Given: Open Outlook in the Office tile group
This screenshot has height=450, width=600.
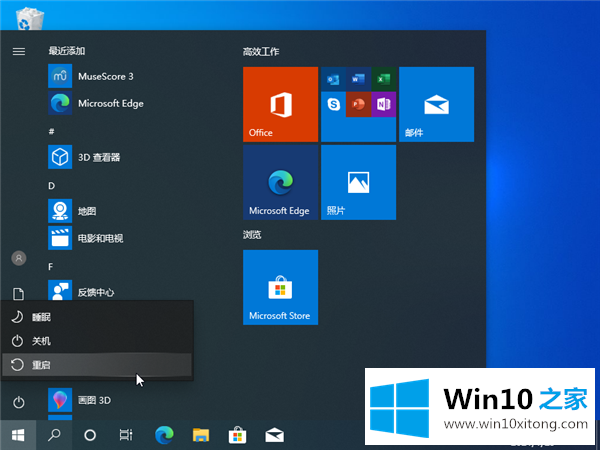Looking at the screenshot, I should 333,79.
